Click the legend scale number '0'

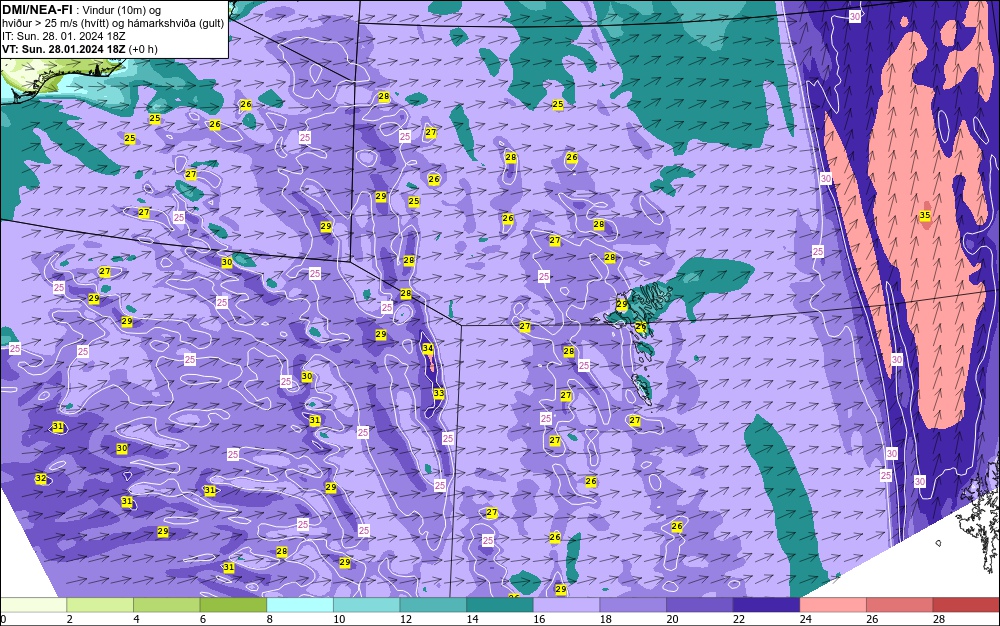pos(3,619)
